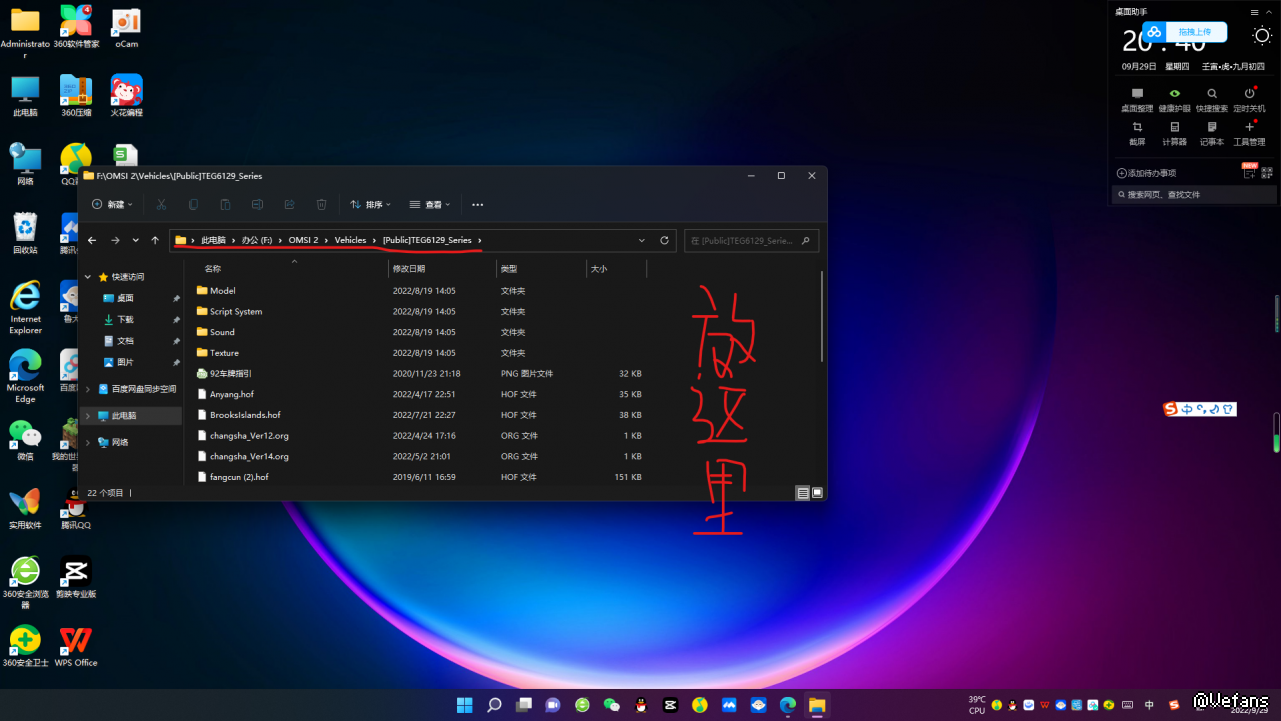The width and height of the screenshot is (1281, 721).
Task: Expand the 此电脑 tree node in sidebar
Action: (x=88, y=416)
